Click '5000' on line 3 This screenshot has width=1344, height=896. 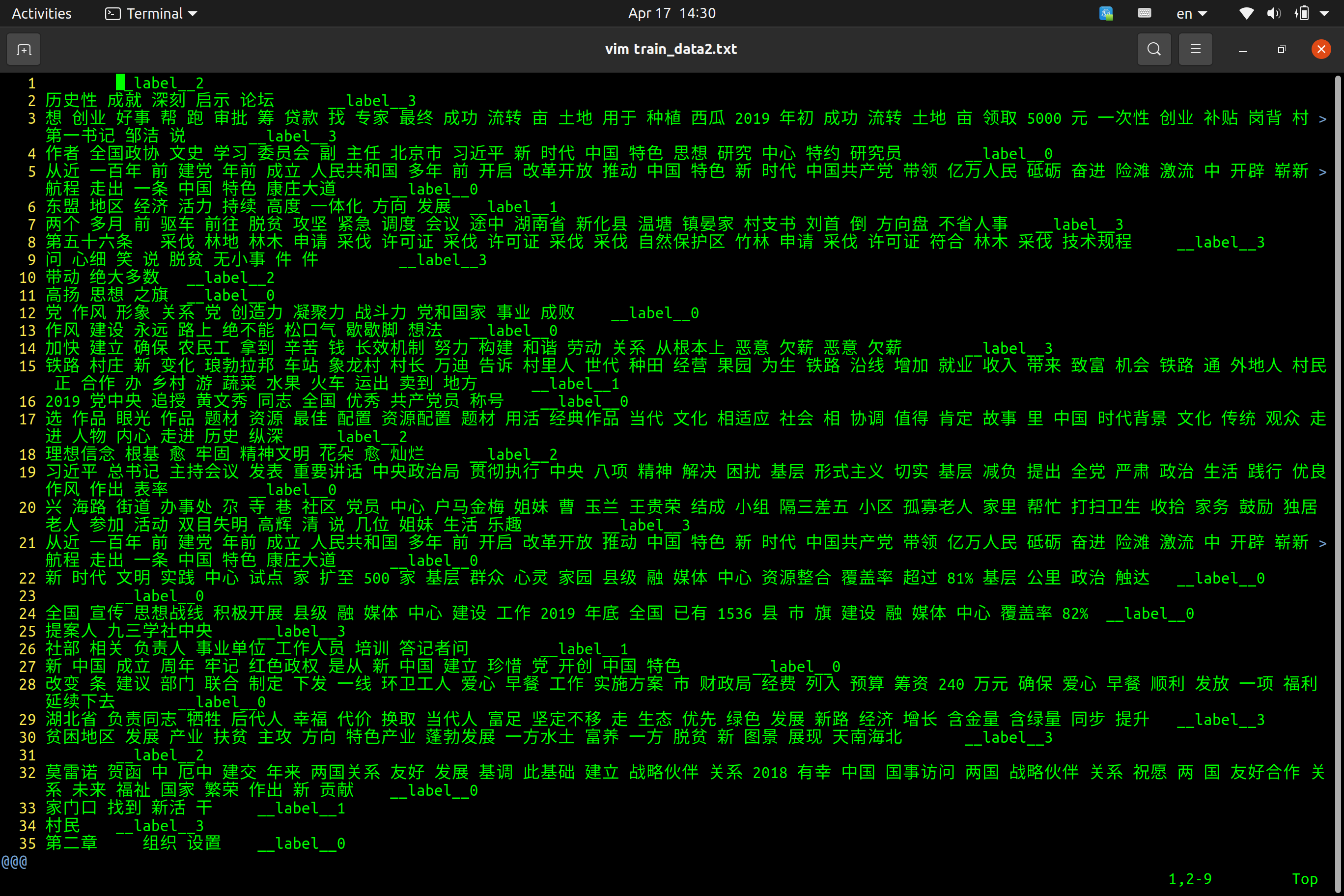[1044, 118]
